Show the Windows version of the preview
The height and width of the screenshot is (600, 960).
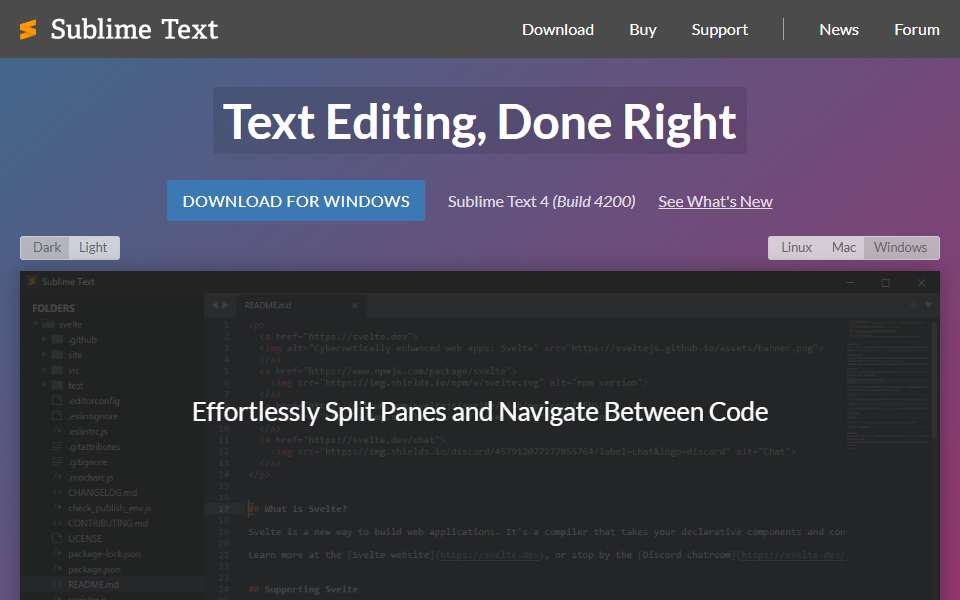coord(901,247)
